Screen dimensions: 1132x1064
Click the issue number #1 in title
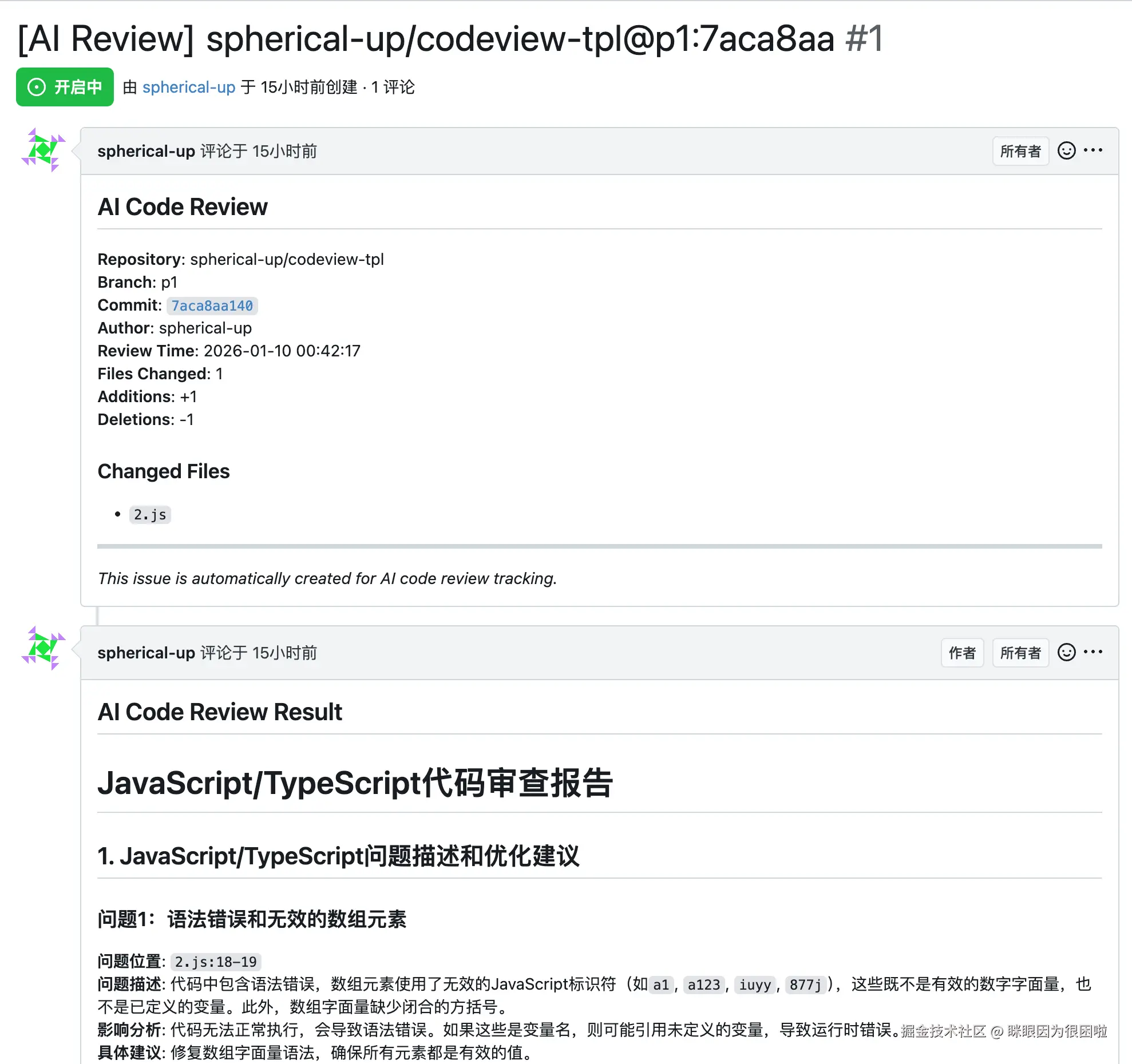[x=864, y=39]
